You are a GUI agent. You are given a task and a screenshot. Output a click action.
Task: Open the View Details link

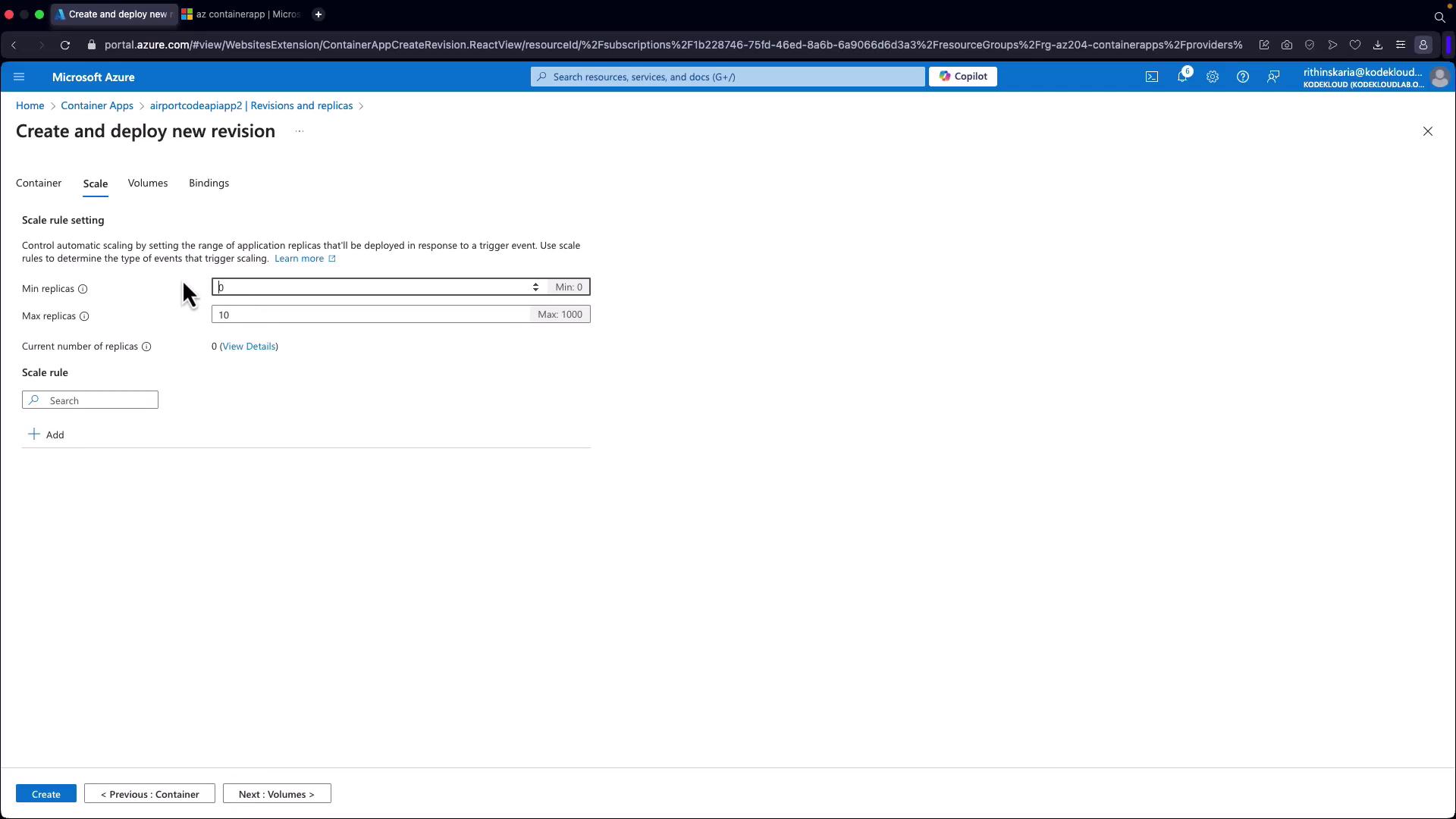point(249,346)
